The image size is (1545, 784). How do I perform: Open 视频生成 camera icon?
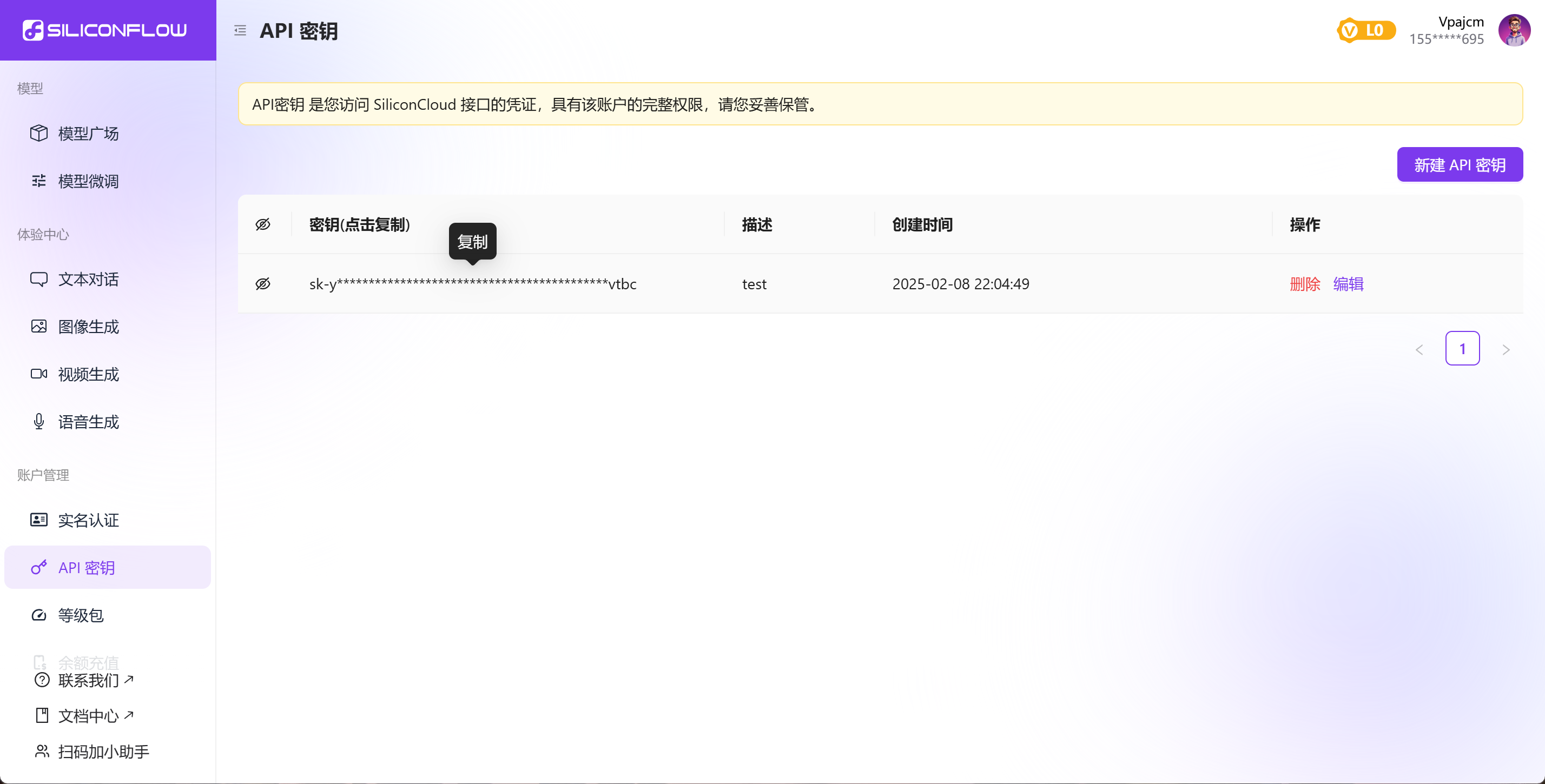(39, 374)
